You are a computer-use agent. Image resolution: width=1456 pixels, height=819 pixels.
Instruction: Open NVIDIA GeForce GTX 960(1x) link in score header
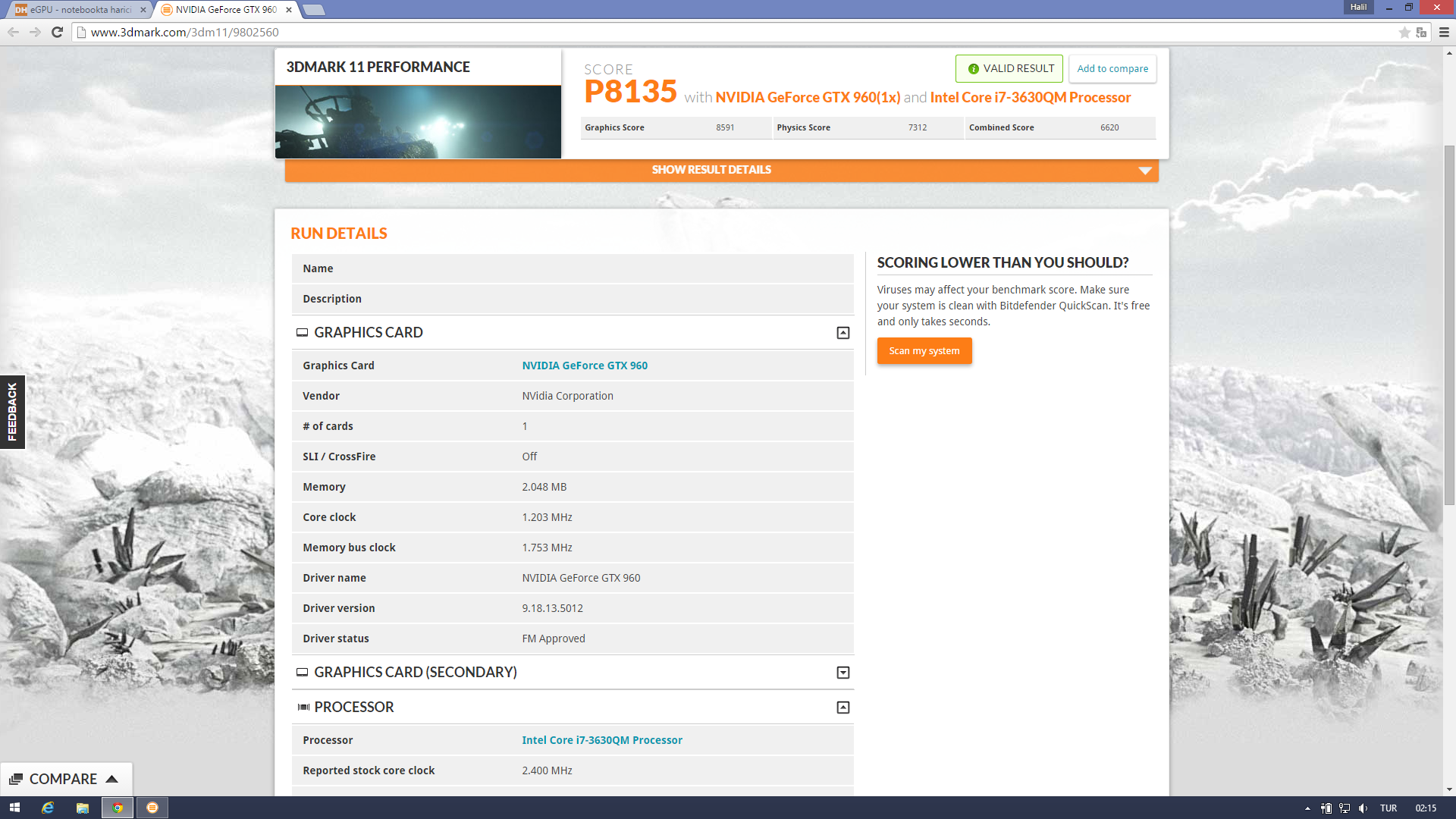click(x=808, y=97)
